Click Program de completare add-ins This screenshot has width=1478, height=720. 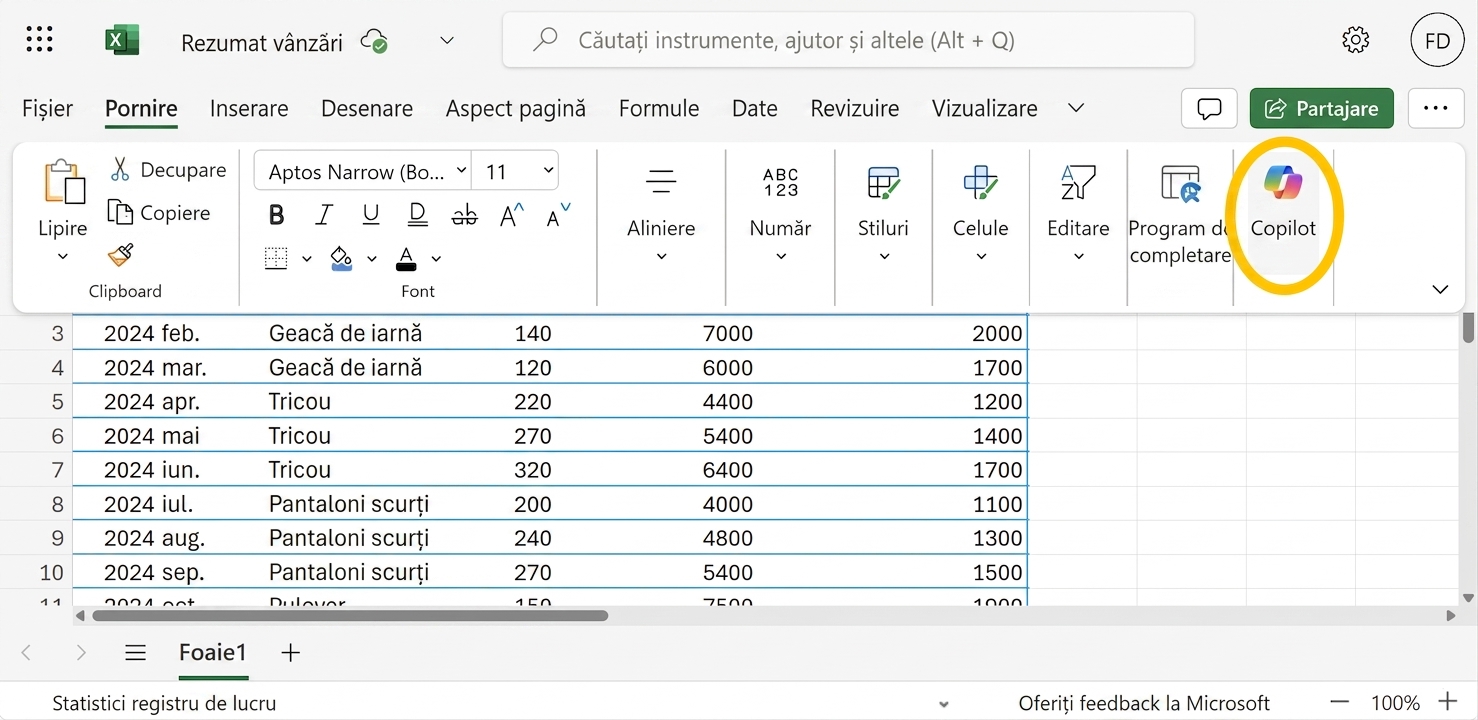click(1180, 215)
